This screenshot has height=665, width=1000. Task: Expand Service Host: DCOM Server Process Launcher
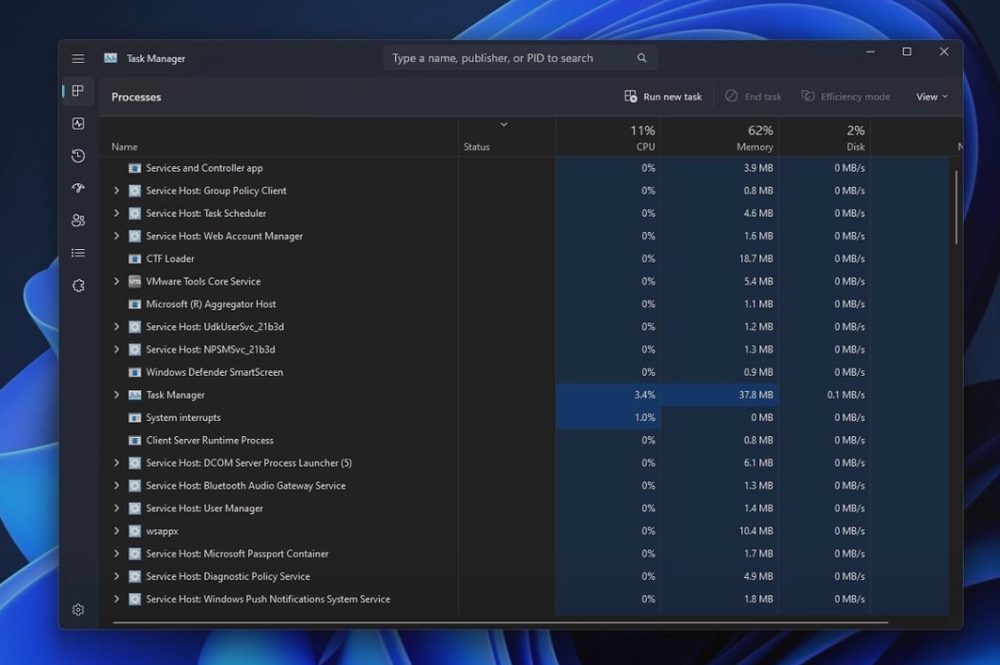point(118,462)
